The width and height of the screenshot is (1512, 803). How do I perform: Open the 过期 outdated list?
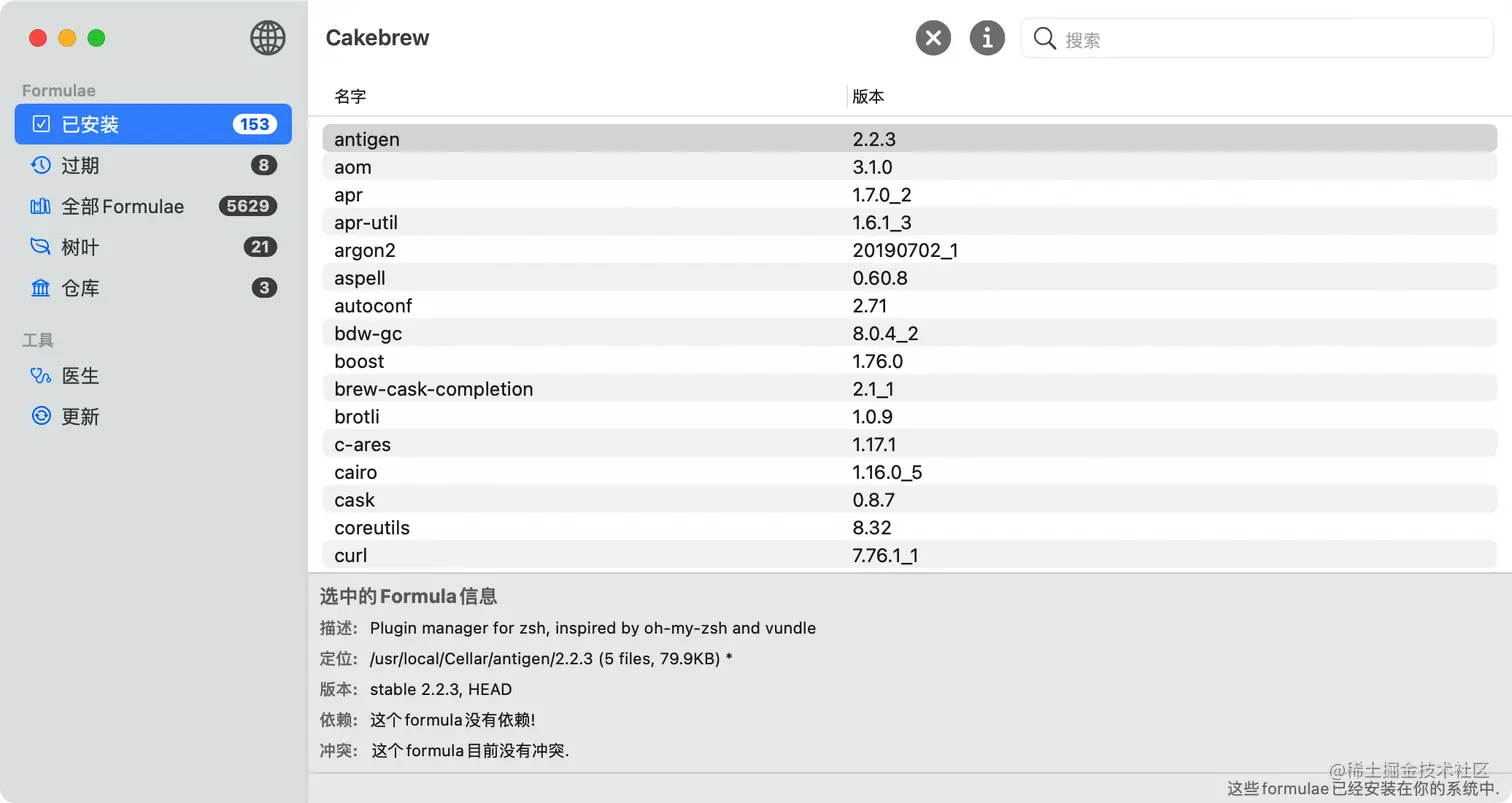click(x=153, y=165)
